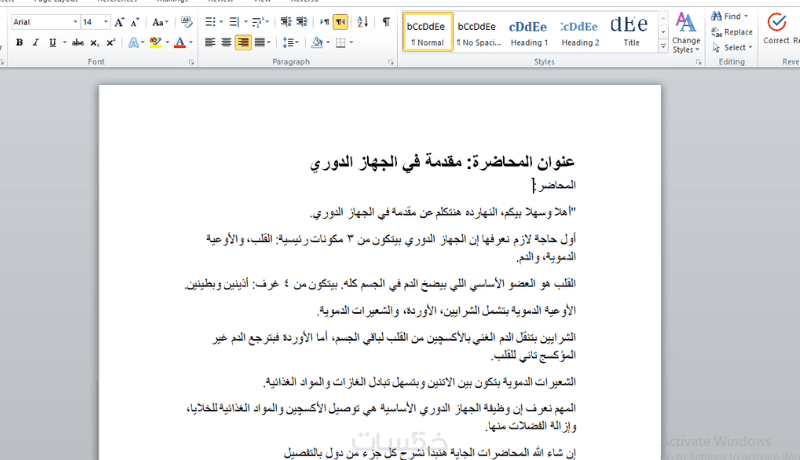Click the Grow Font icon
The height and width of the screenshot is (460, 800).
(x=119, y=22)
